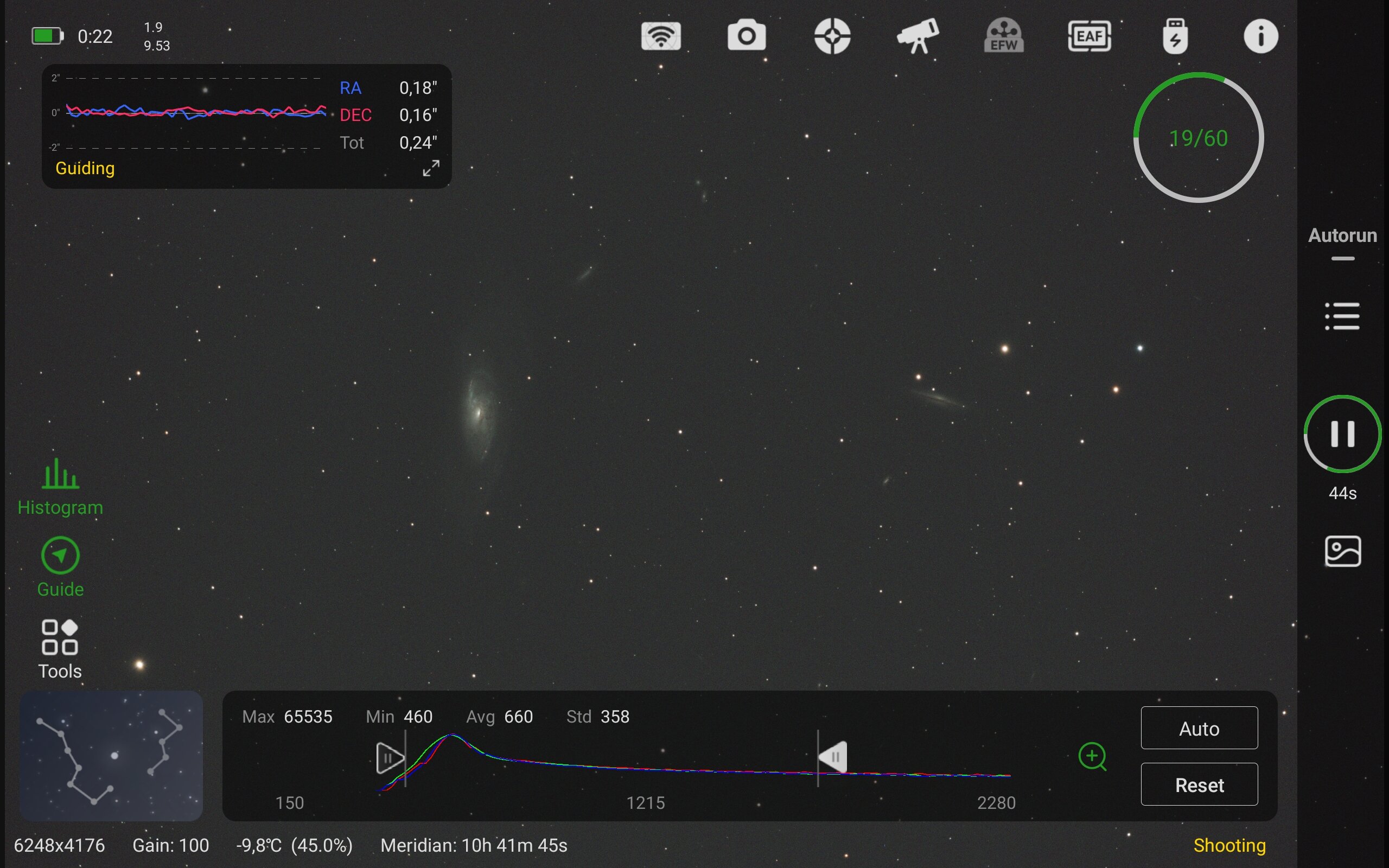Open the Wi-Fi settings icon
This screenshot has width=1389, height=868.
coord(661,37)
